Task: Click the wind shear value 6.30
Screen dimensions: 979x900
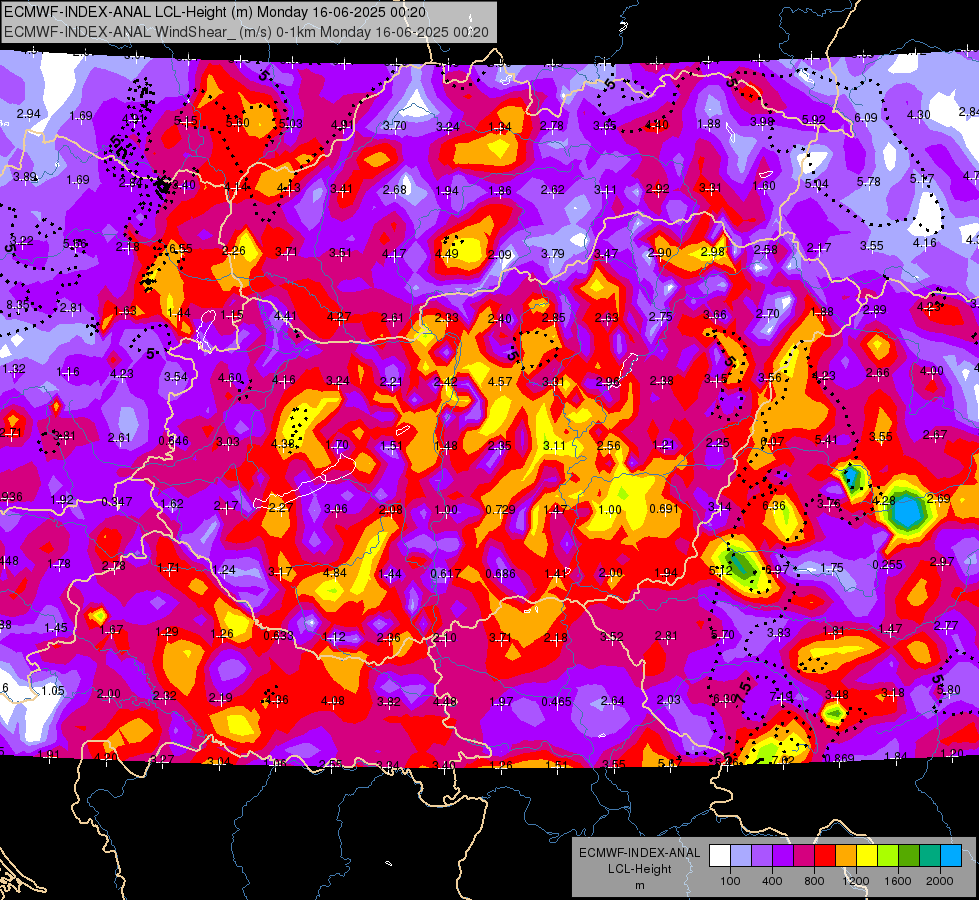Action: click(725, 698)
